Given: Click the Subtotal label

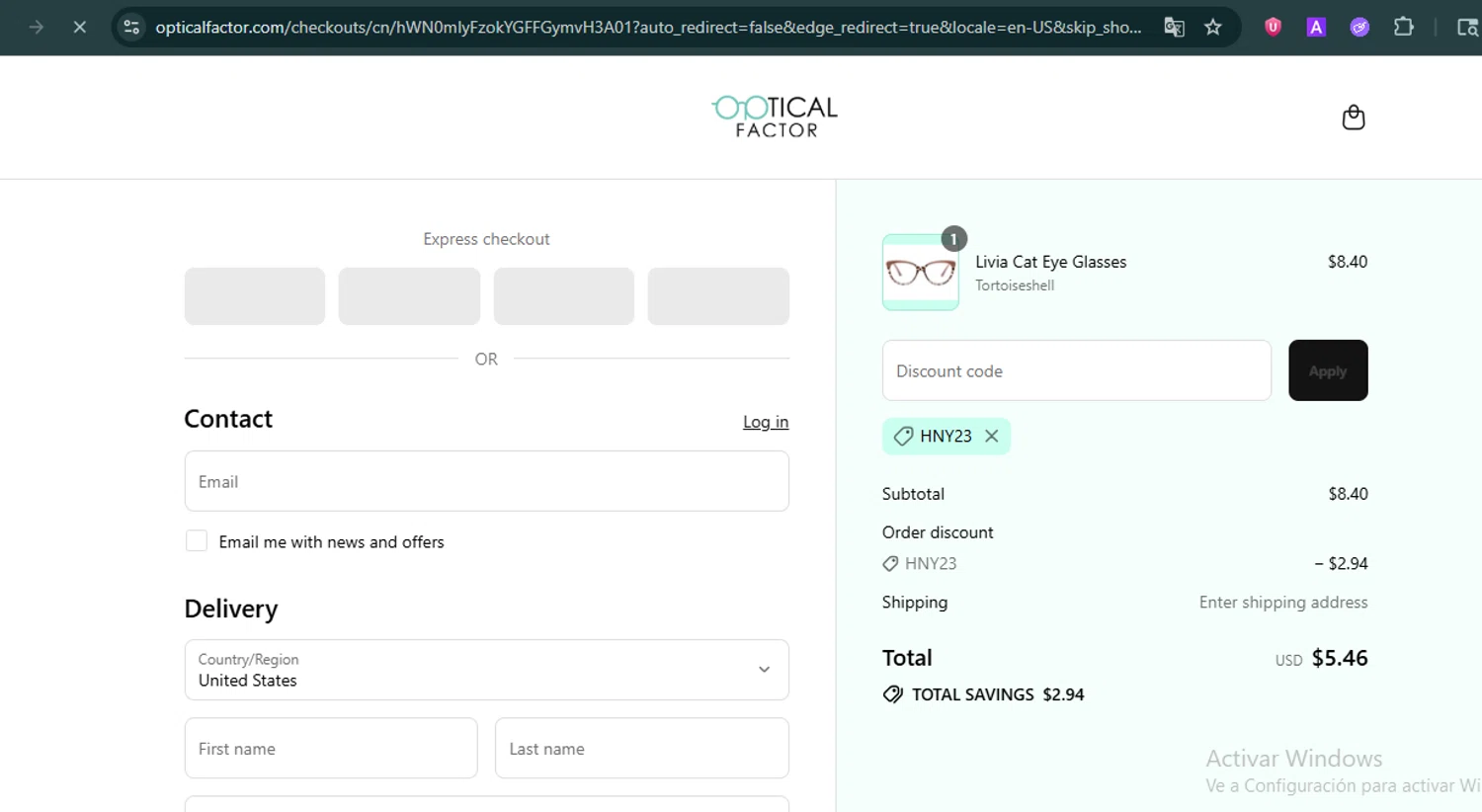Looking at the screenshot, I should tap(913, 494).
